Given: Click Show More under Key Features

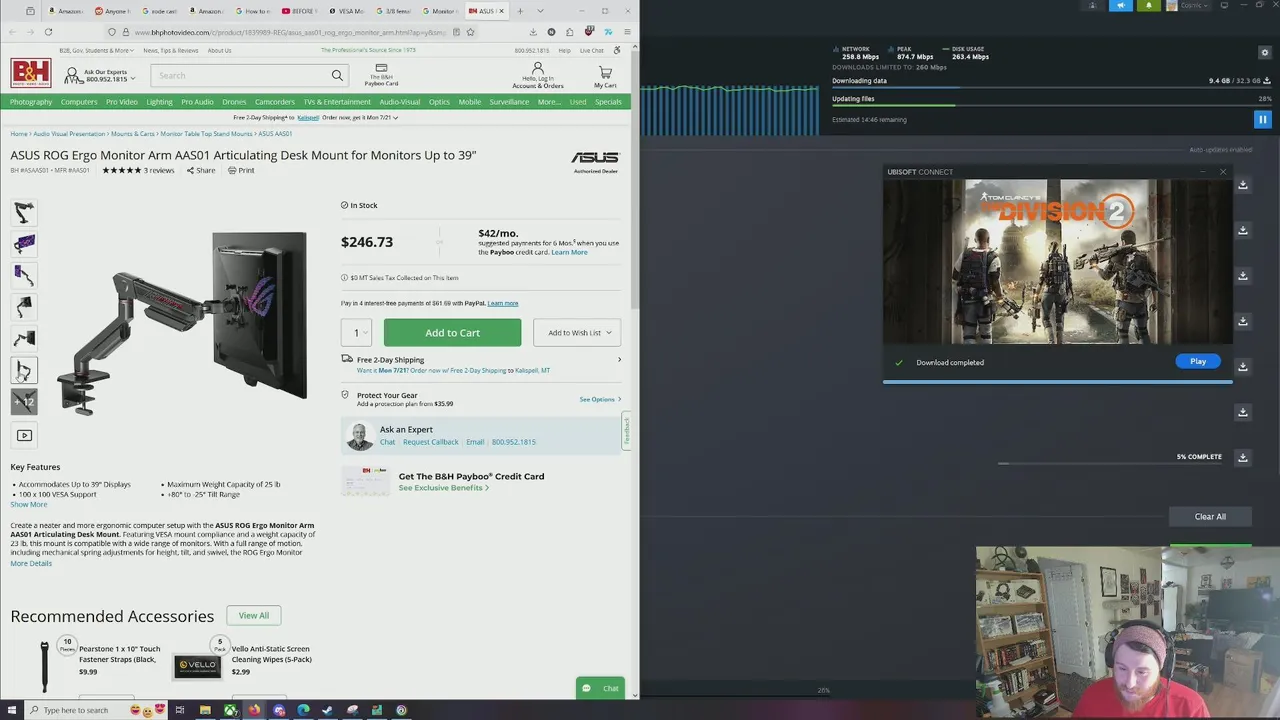Looking at the screenshot, I should pos(29,504).
